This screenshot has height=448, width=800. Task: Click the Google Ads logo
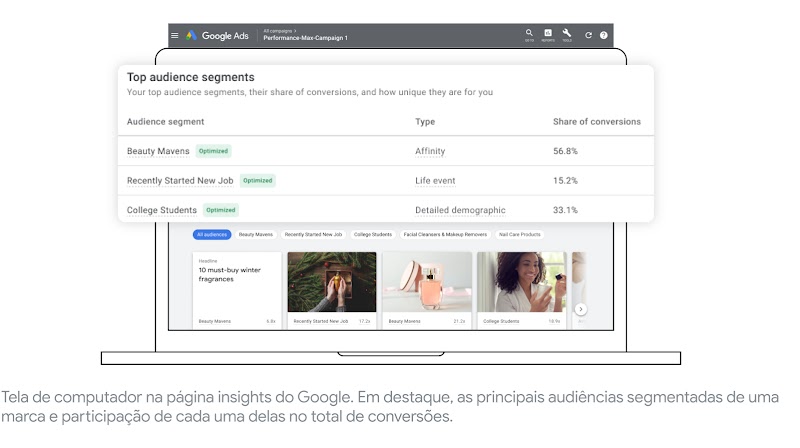coord(217,36)
